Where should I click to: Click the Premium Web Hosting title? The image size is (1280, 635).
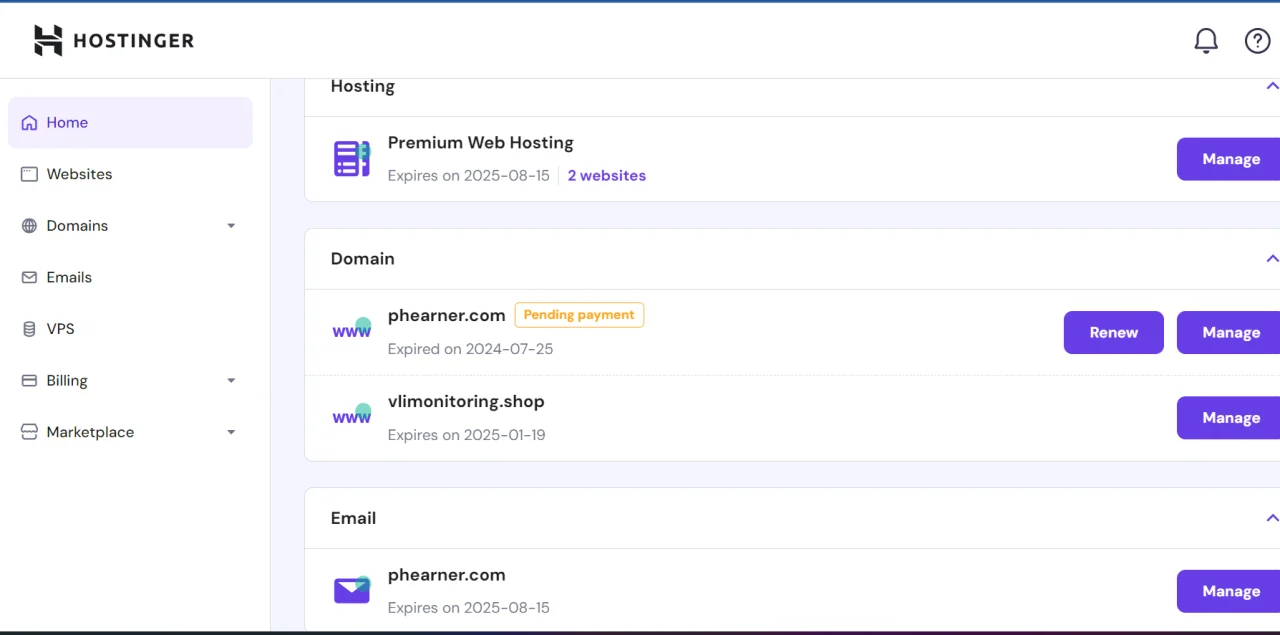tap(481, 143)
